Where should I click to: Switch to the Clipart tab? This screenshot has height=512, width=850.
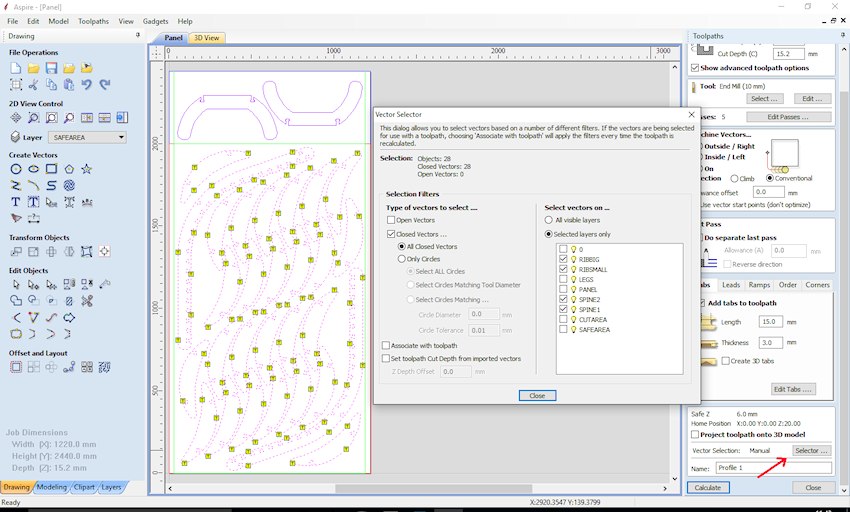pyautogui.click(x=84, y=487)
